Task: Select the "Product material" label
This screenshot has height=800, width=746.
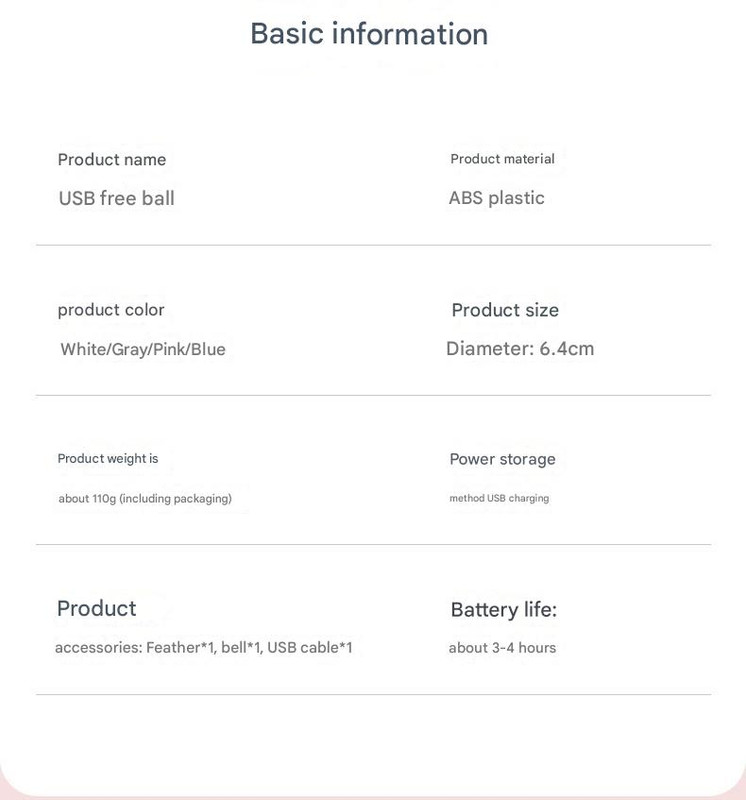Action: [x=502, y=159]
